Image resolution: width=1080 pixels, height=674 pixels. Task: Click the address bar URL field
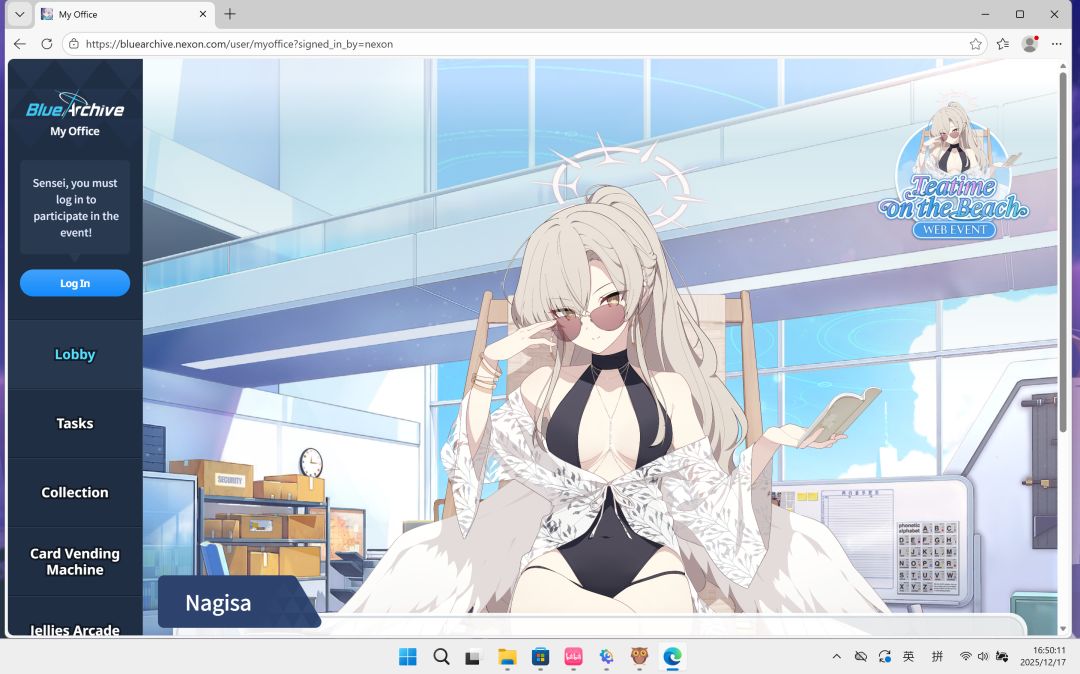pyautogui.click(x=523, y=44)
